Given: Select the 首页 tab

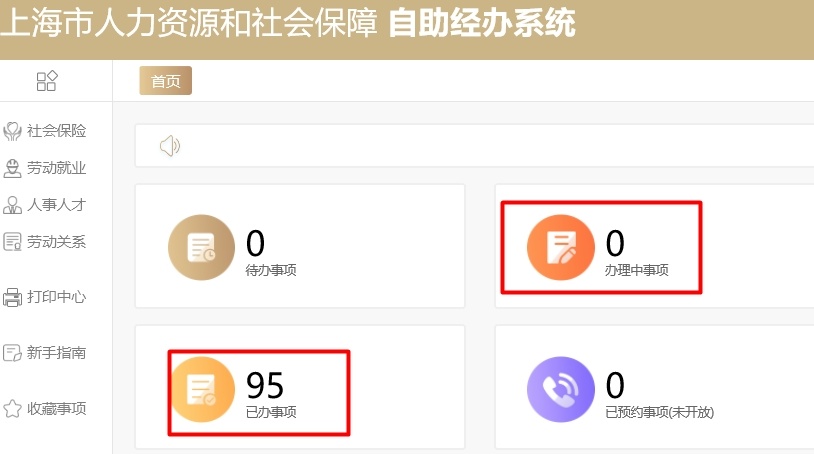Looking at the screenshot, I should pos(166,80).
